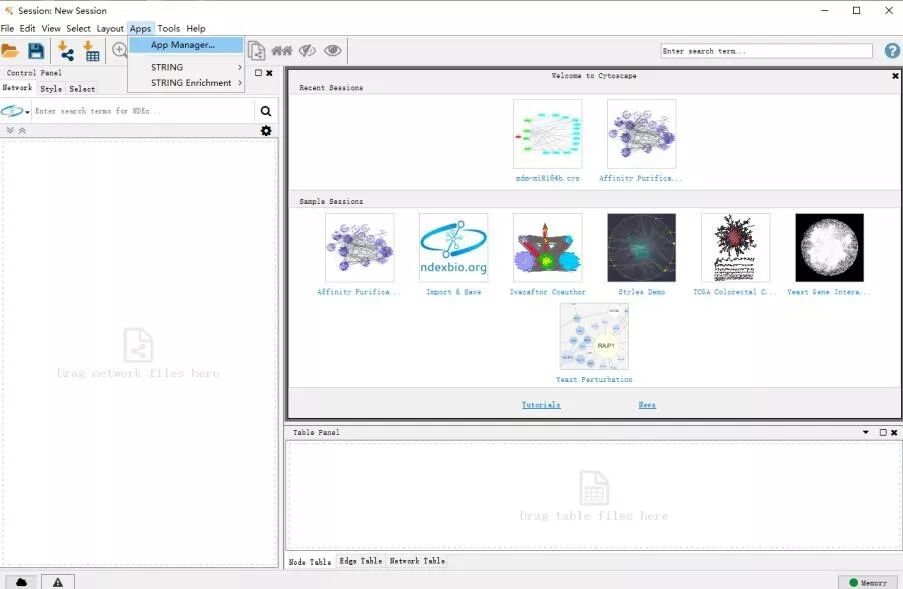Close the Control Panel
The width and height of the screenshot is (903, 589).
269,73
